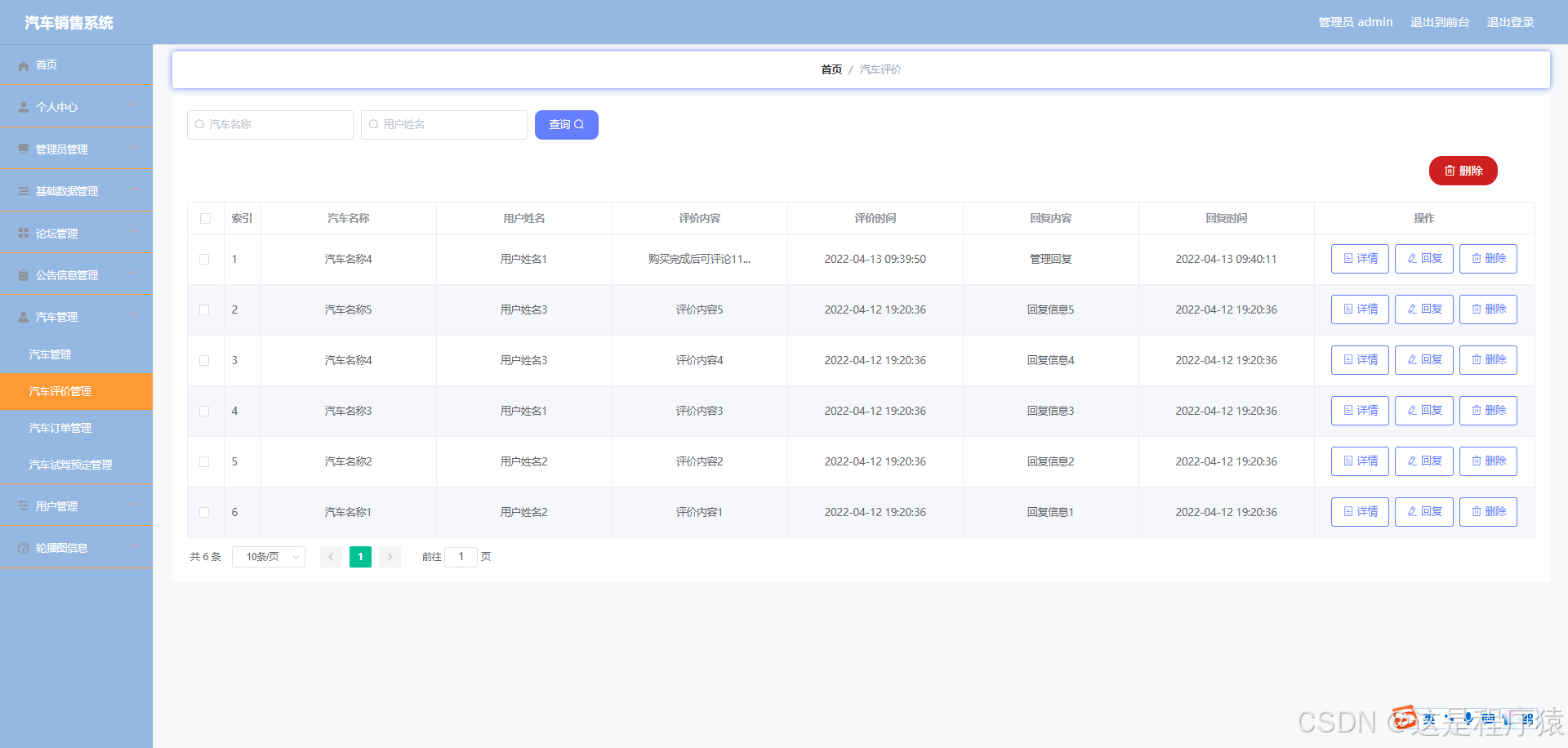Click 删除 for row with 回复信息3
Image resolution: width=1568 pixels, height=748 pixels.
tap(1488, 411)
